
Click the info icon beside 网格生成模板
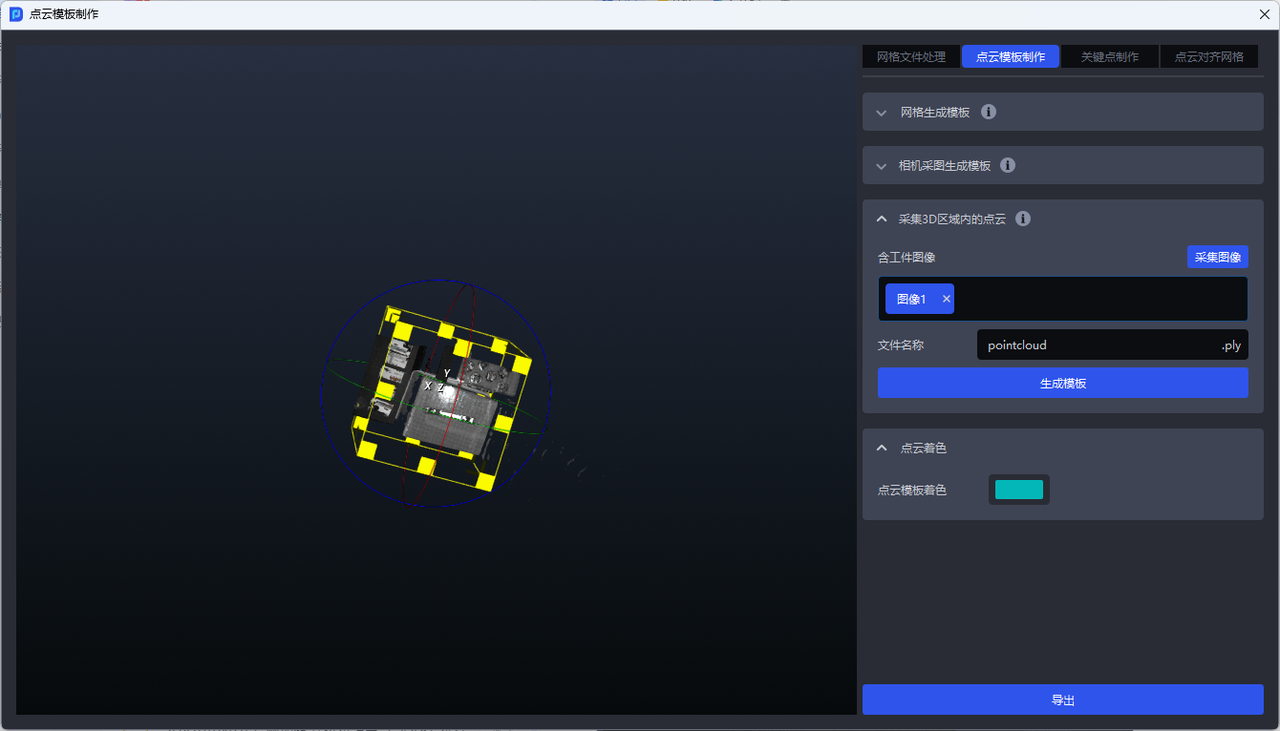pyautogui.click(x=988, y=112)
